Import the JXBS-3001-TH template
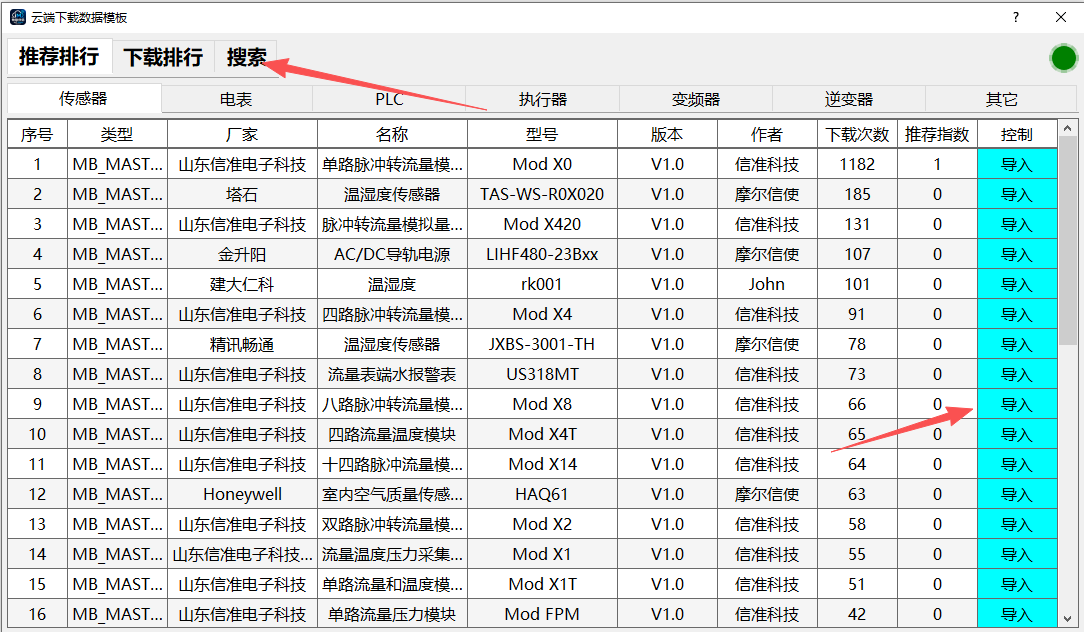The image size is (1084, 632). 1017,344
